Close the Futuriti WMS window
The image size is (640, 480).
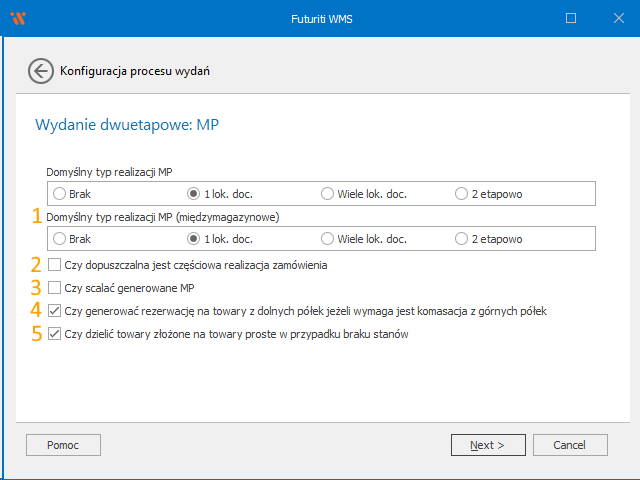pos(616,18)
